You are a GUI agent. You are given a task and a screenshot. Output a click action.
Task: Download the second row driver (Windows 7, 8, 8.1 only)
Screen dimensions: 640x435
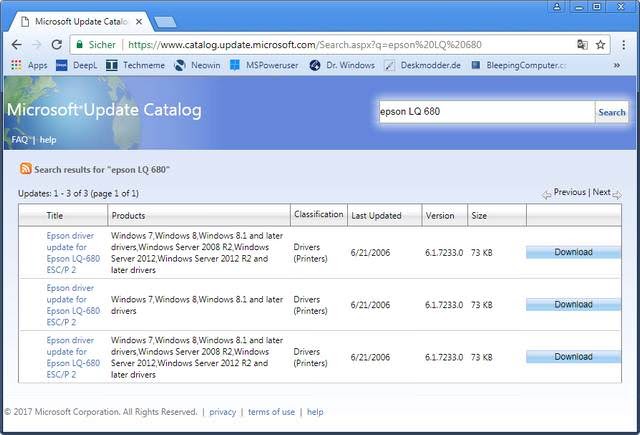[573, 304]
